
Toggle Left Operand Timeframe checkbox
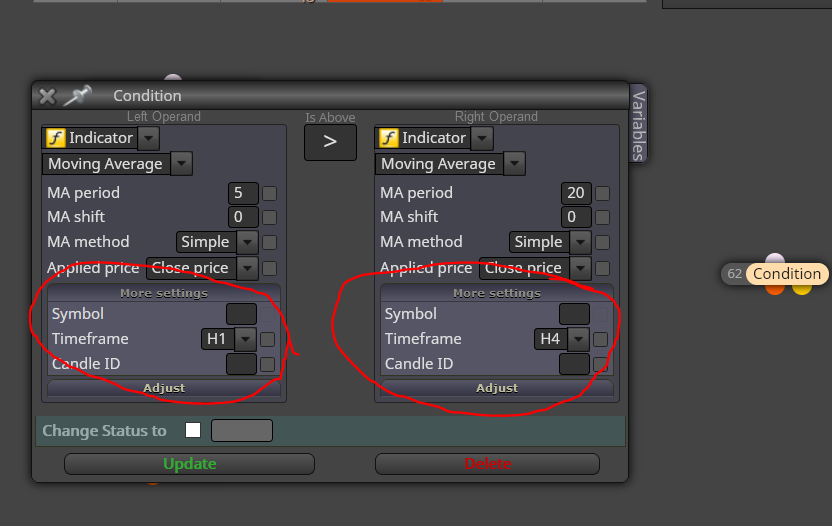267,339
